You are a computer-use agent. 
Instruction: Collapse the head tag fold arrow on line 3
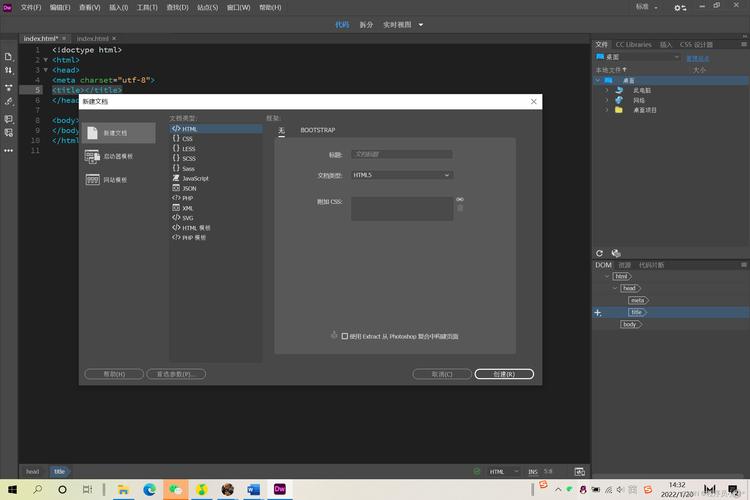(46, 70)
